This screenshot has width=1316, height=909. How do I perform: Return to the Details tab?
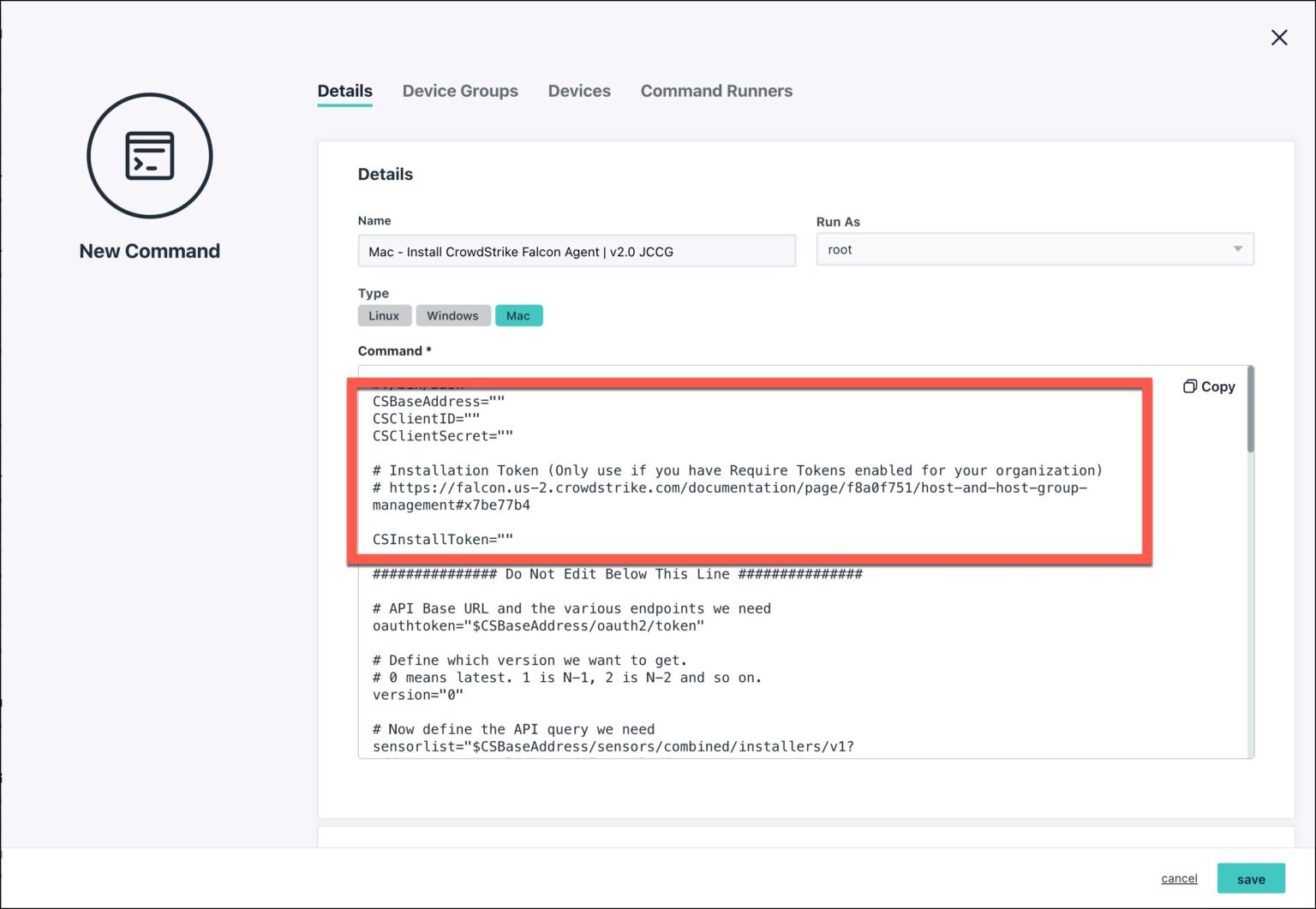[x=344, y=91]
